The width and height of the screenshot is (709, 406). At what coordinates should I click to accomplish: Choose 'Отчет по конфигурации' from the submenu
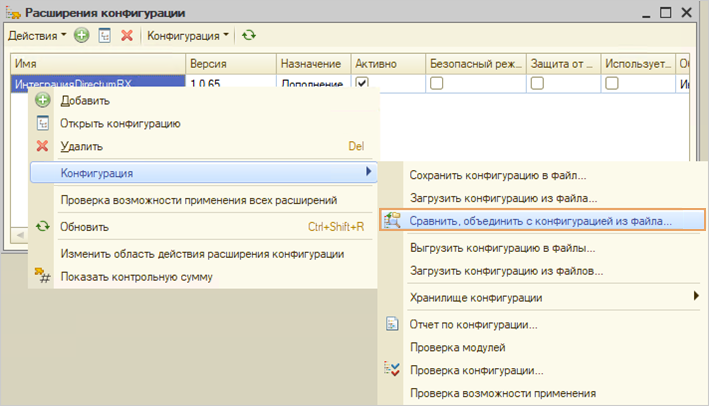tap(473, 325)
